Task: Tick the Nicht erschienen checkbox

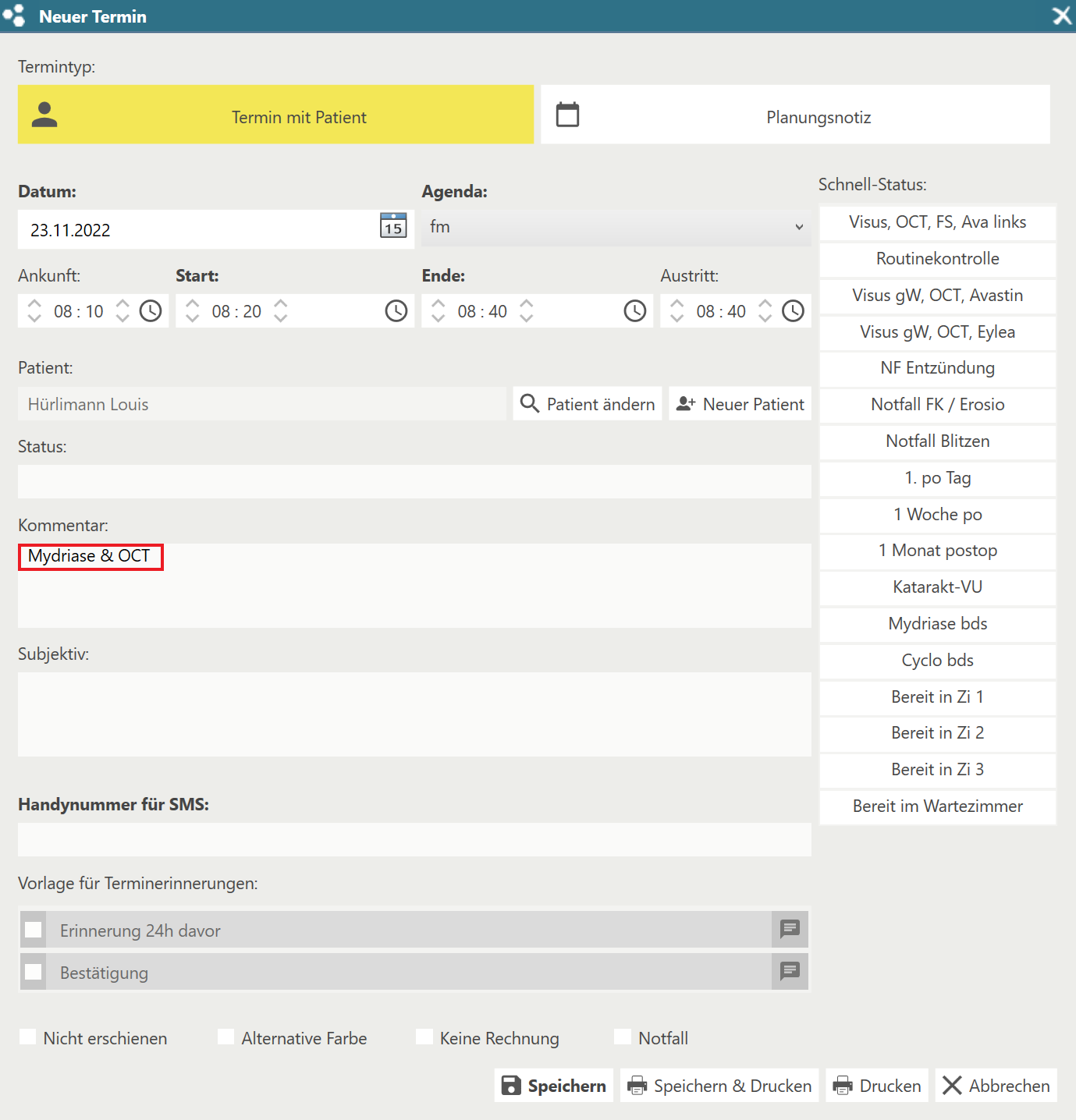Action: click(x=28, y=1037)
